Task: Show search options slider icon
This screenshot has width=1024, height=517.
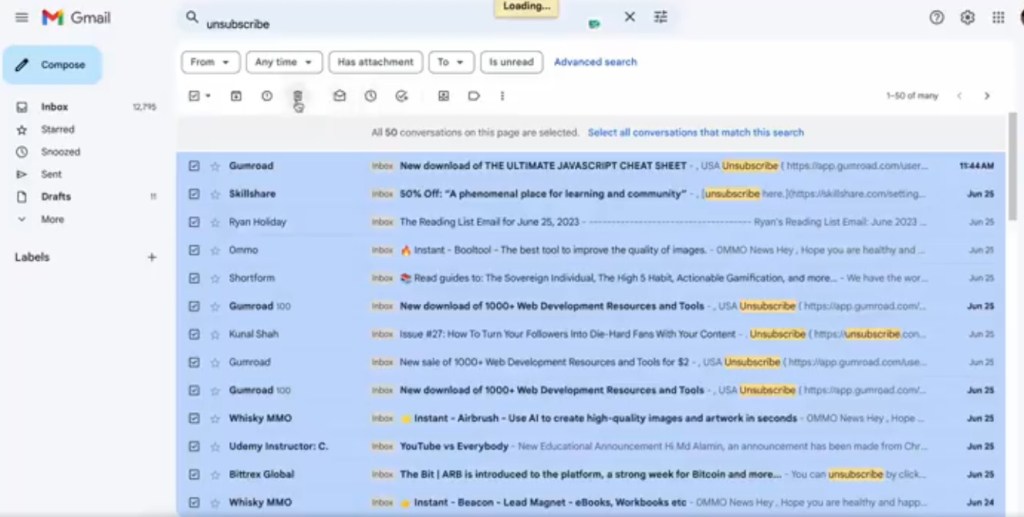Action: [x=661, y=17]
